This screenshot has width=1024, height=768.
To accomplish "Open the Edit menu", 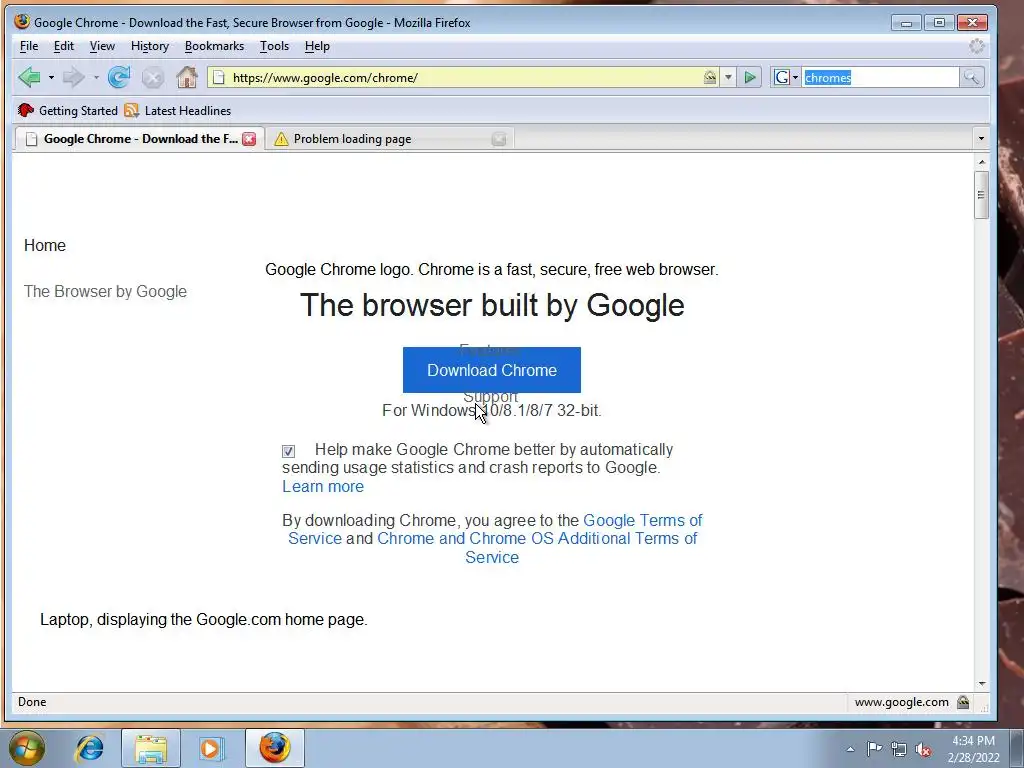I will coord(63,46).
